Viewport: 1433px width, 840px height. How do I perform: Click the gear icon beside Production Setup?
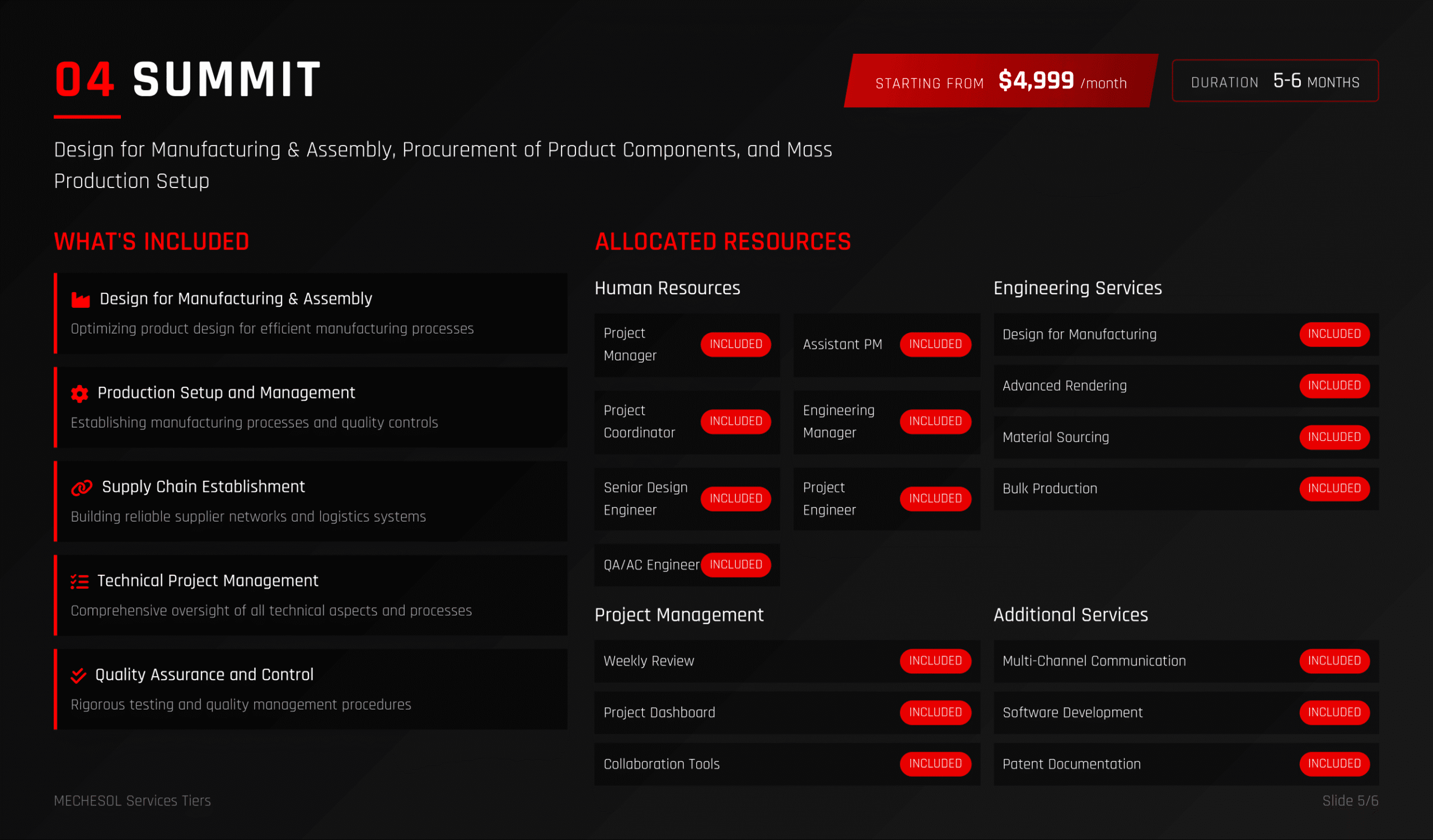[x=79, y=393]
